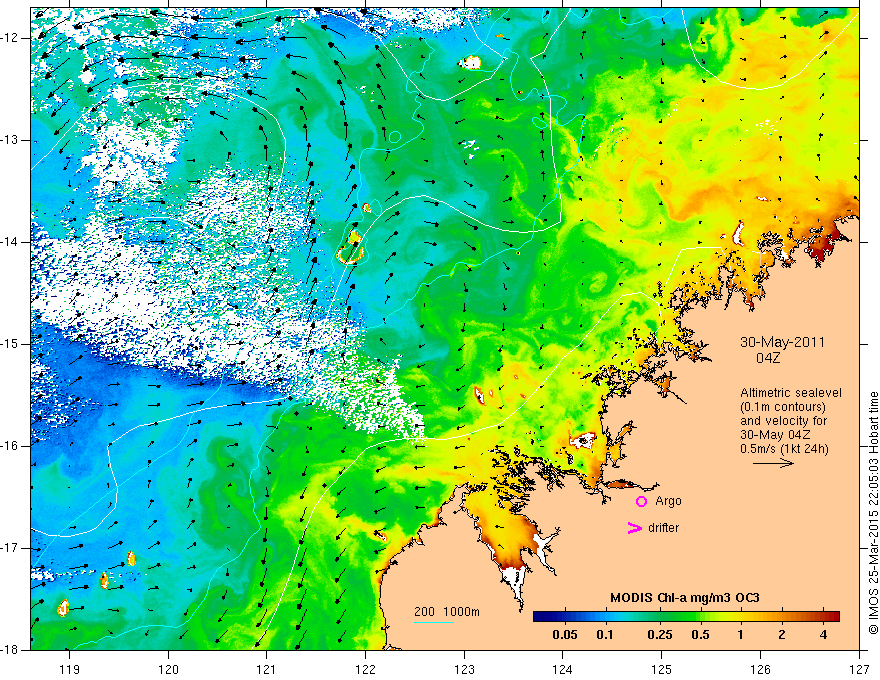Click the latitude axis label -13
This screenshot has width=880, height=680.
pyautogui.click(x=11, y=140)
